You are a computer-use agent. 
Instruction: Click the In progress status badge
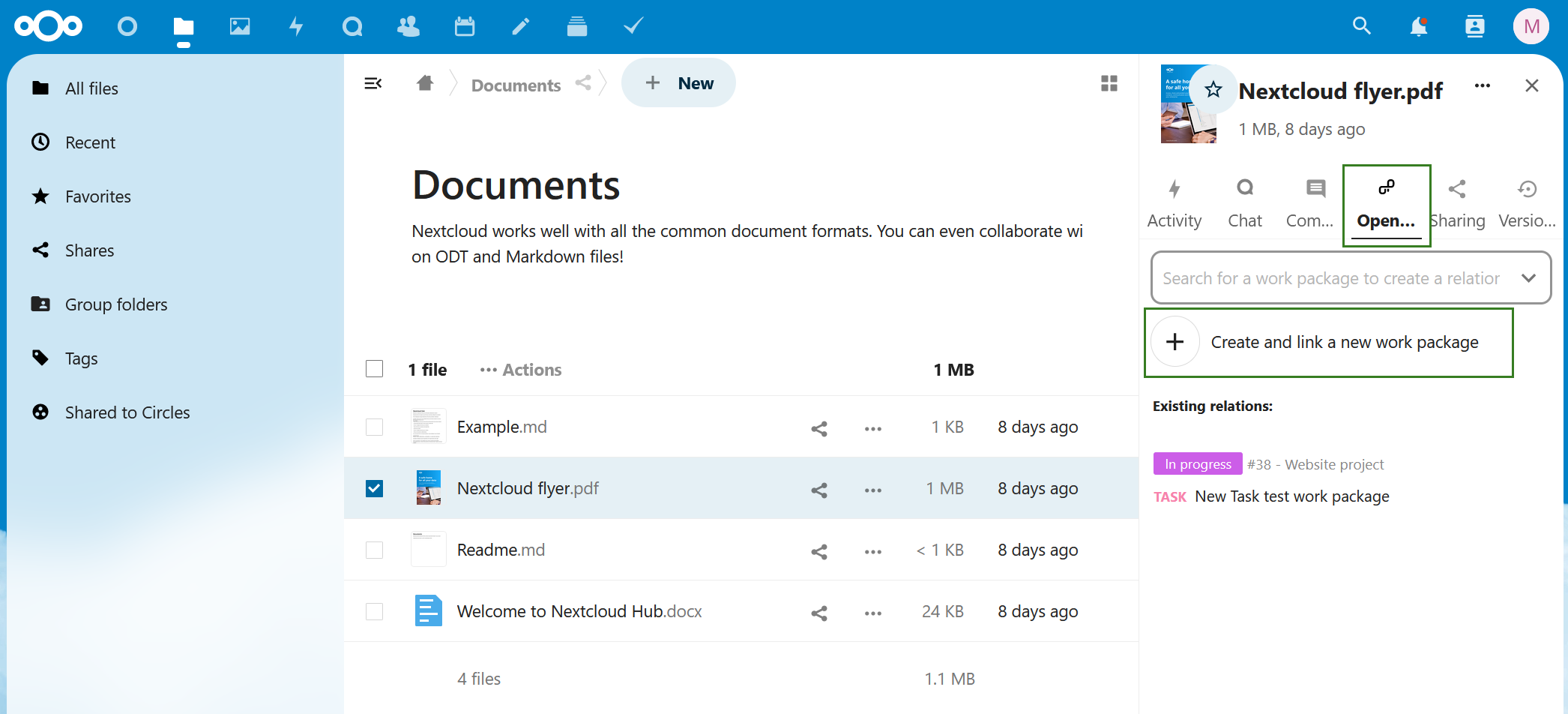(1197, 463)
